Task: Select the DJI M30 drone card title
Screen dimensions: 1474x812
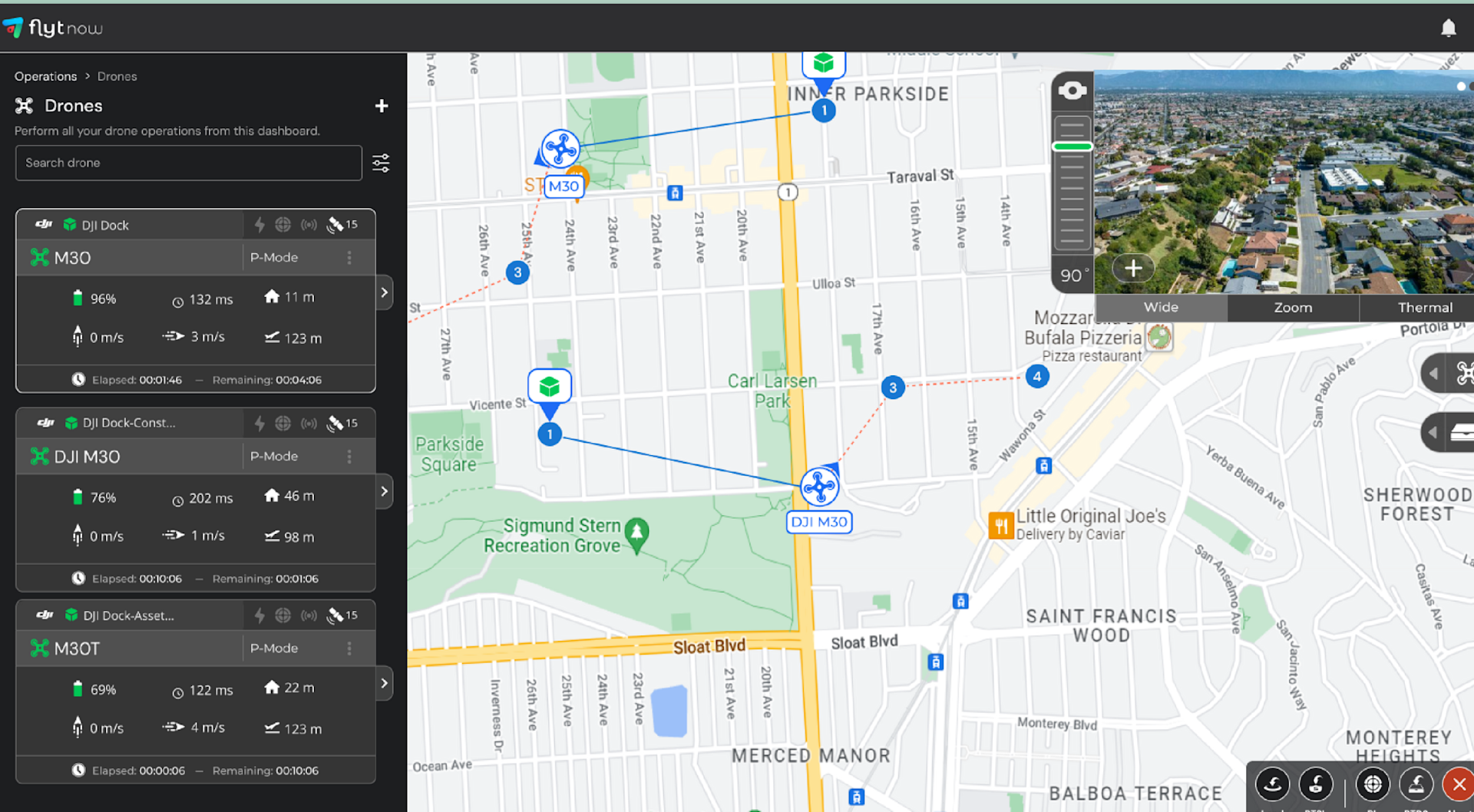Action: (x=87, y=457)
